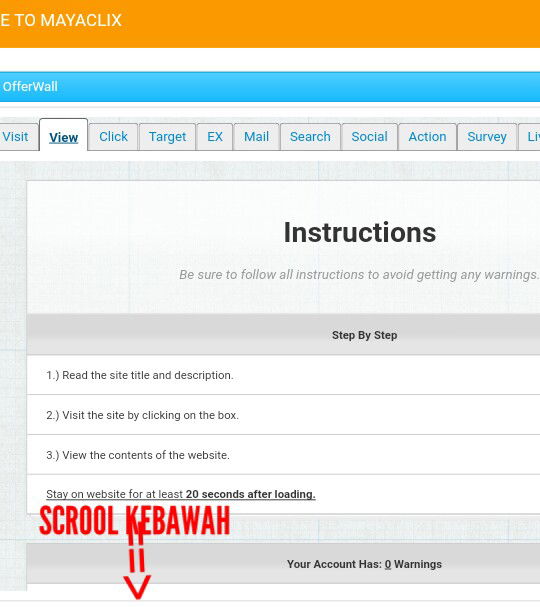Click step 2 Visit the site row
This screenshot has height=607, width=540.
tap(283, 415)
